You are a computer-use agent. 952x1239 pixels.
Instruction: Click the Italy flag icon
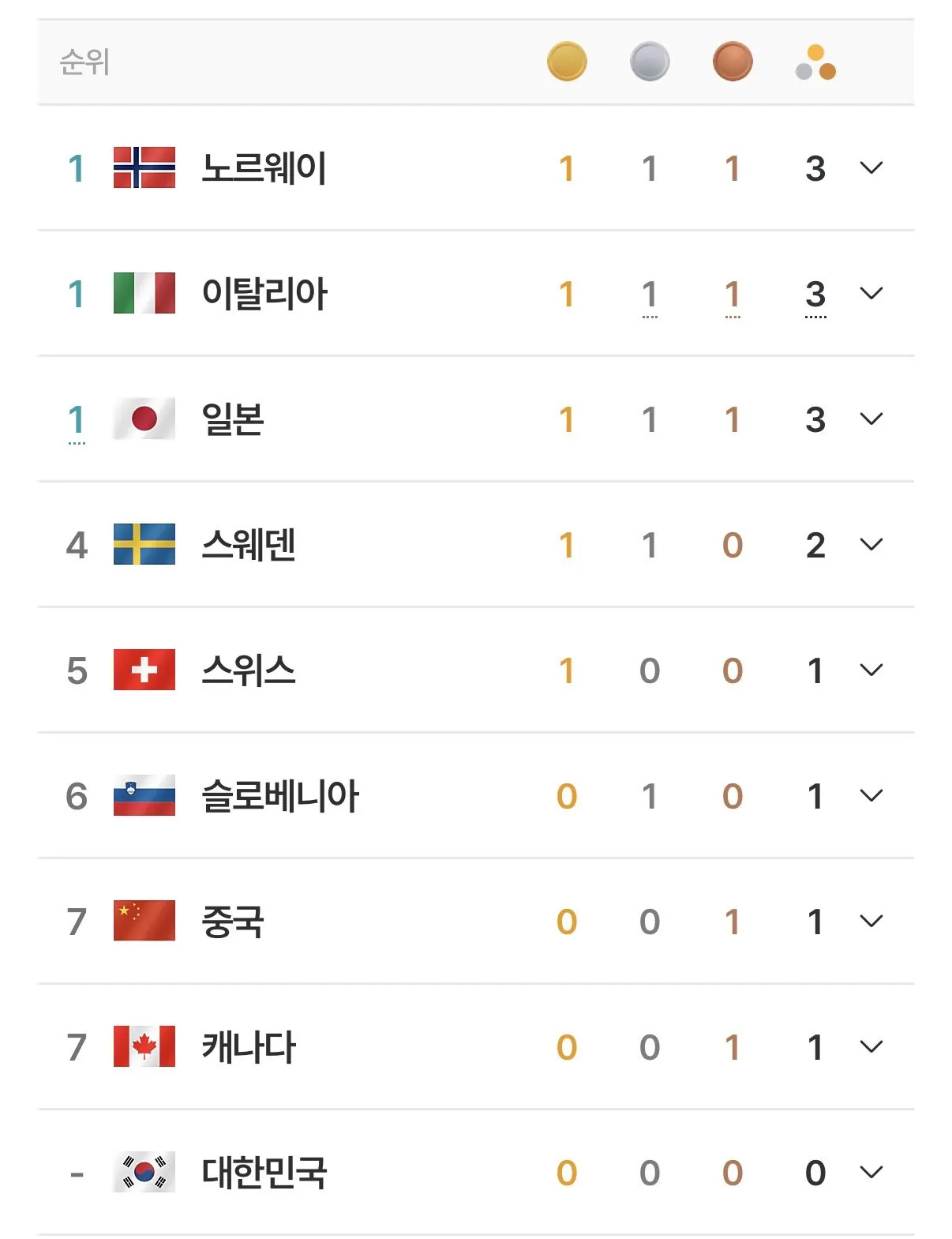pyautogui.click(x=144, y=293)
